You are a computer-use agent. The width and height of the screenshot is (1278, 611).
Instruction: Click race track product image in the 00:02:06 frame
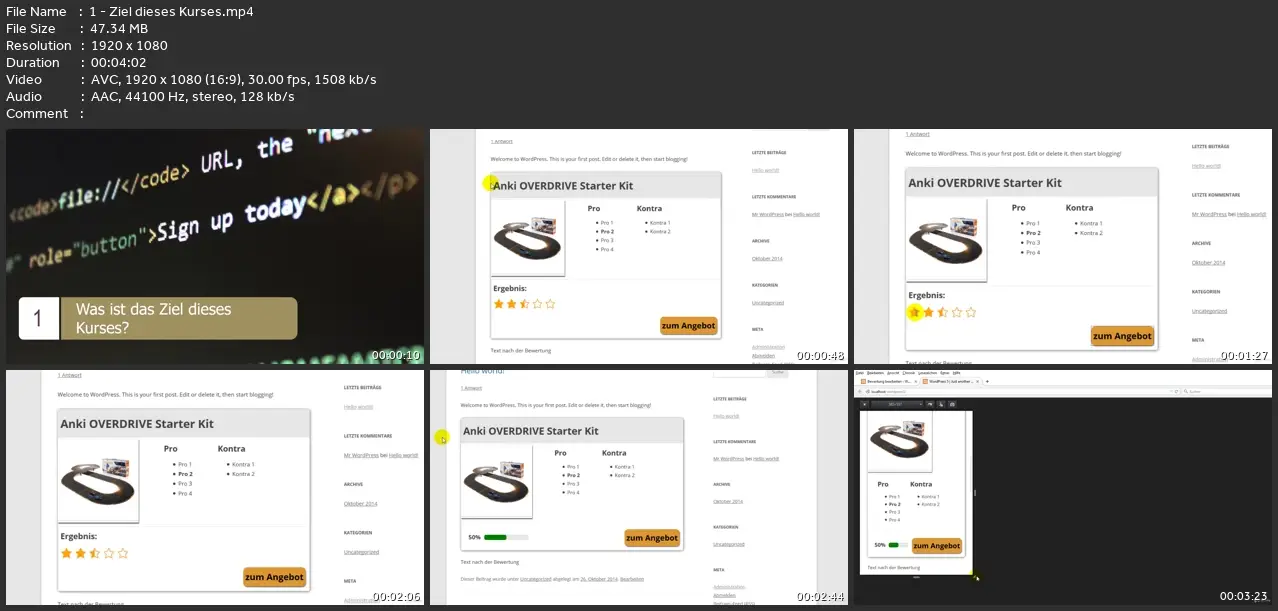pos(98,482)
